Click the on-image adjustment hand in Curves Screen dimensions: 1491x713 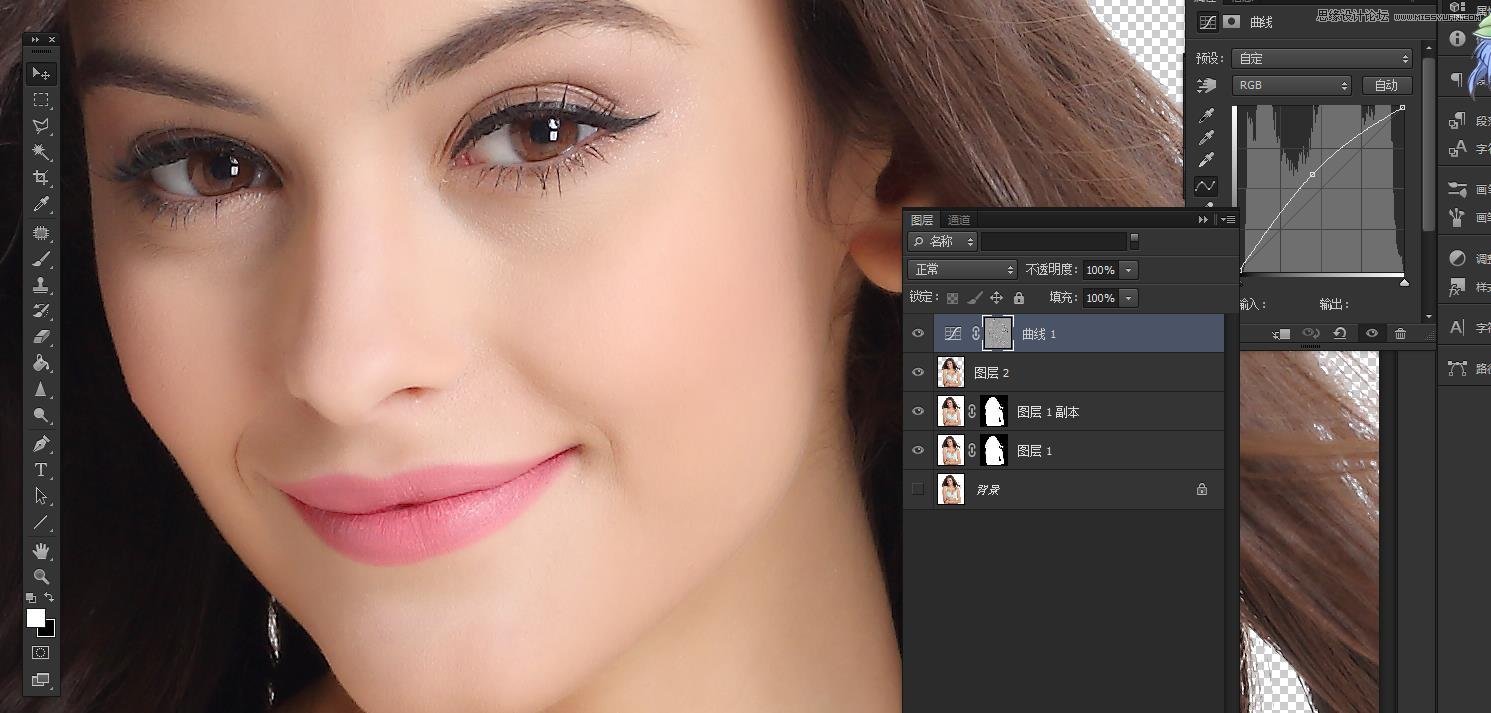pyautogui.click(x=1207, y=86)
